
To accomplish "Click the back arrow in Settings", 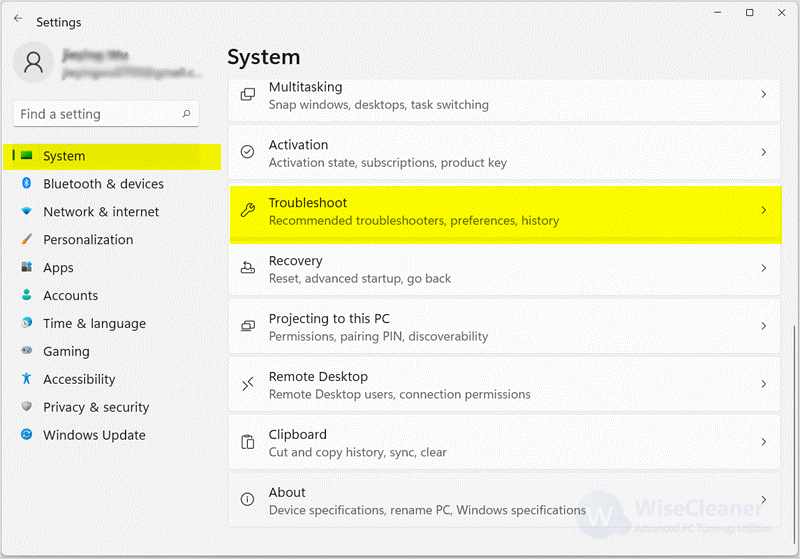I will (x=18, y=18).
